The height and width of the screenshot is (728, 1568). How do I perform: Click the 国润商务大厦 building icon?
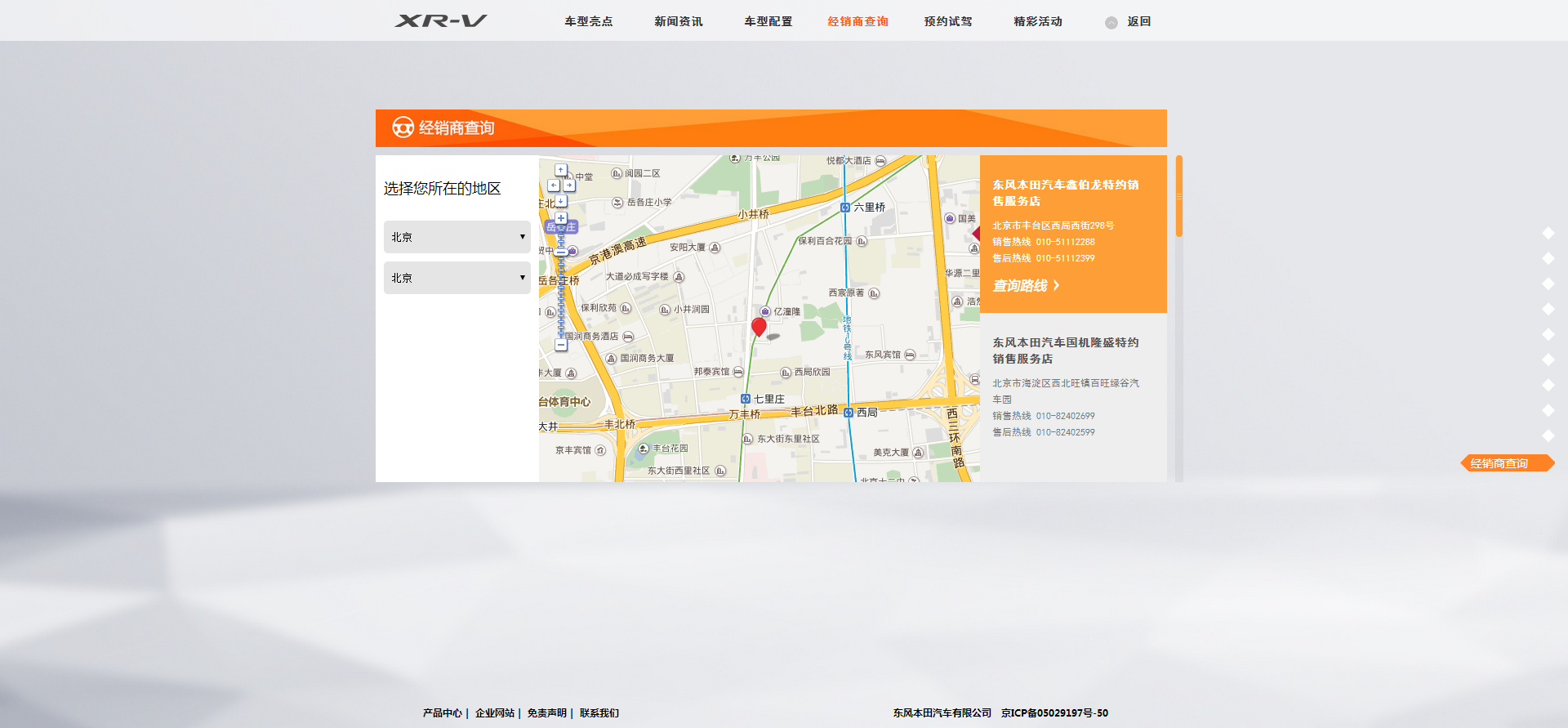coord(611,359)
